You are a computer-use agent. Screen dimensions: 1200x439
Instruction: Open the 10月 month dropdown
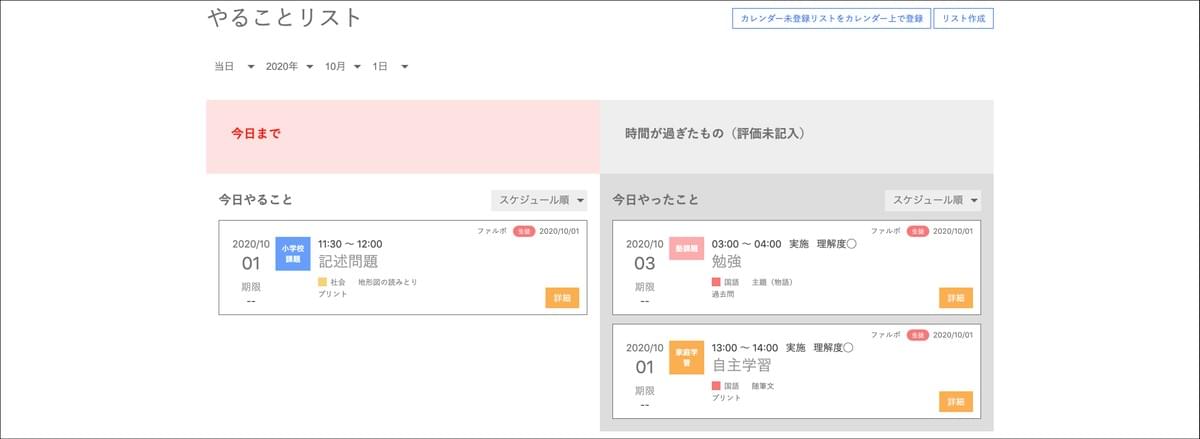(x=343, y=67)
